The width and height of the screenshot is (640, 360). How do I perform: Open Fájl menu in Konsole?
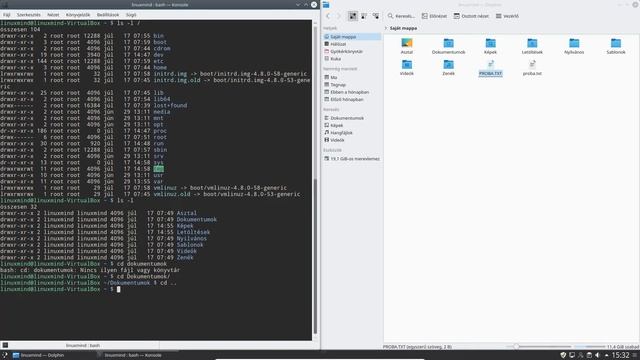tap(7, 15)
